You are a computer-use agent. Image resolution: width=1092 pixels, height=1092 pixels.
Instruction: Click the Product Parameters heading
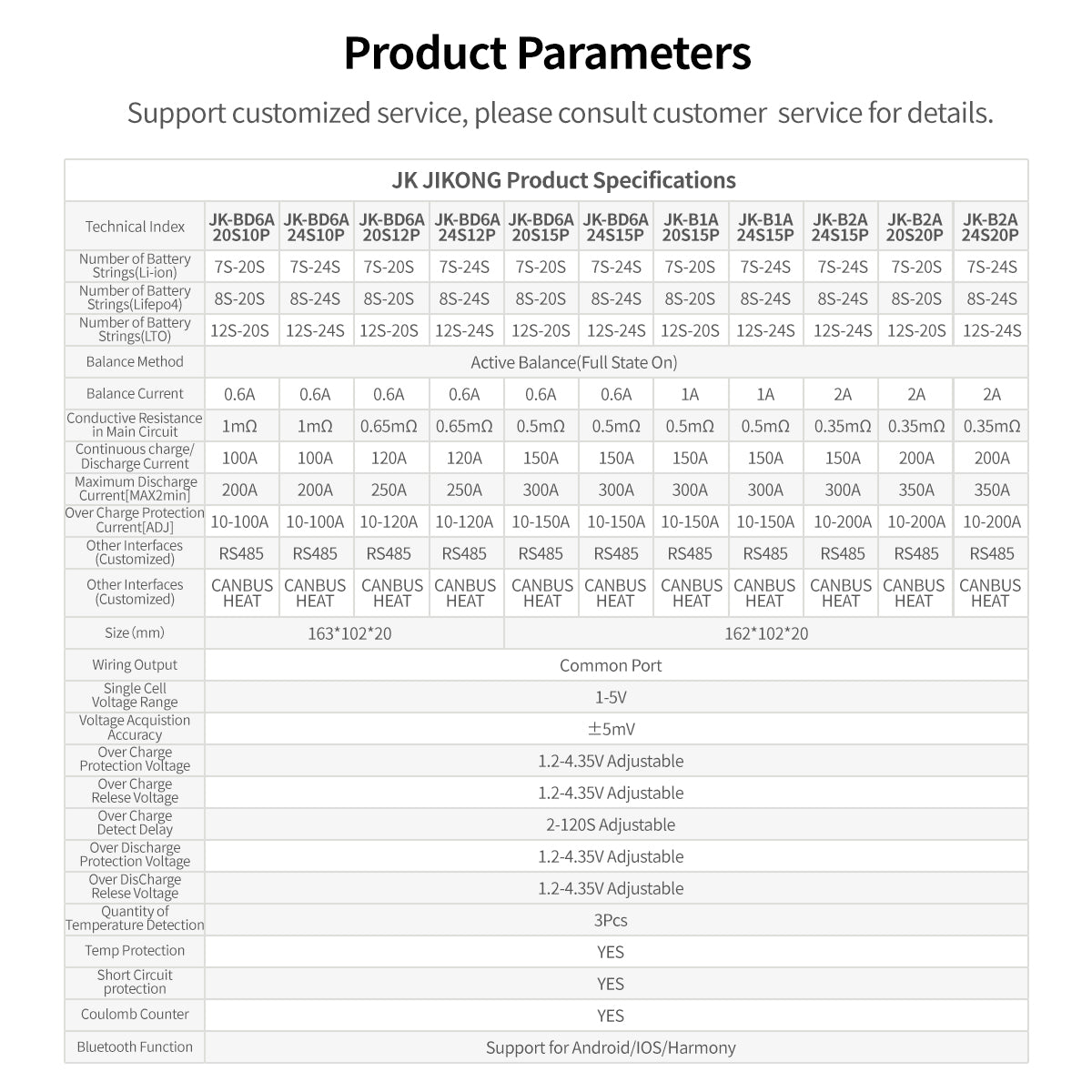547,53
